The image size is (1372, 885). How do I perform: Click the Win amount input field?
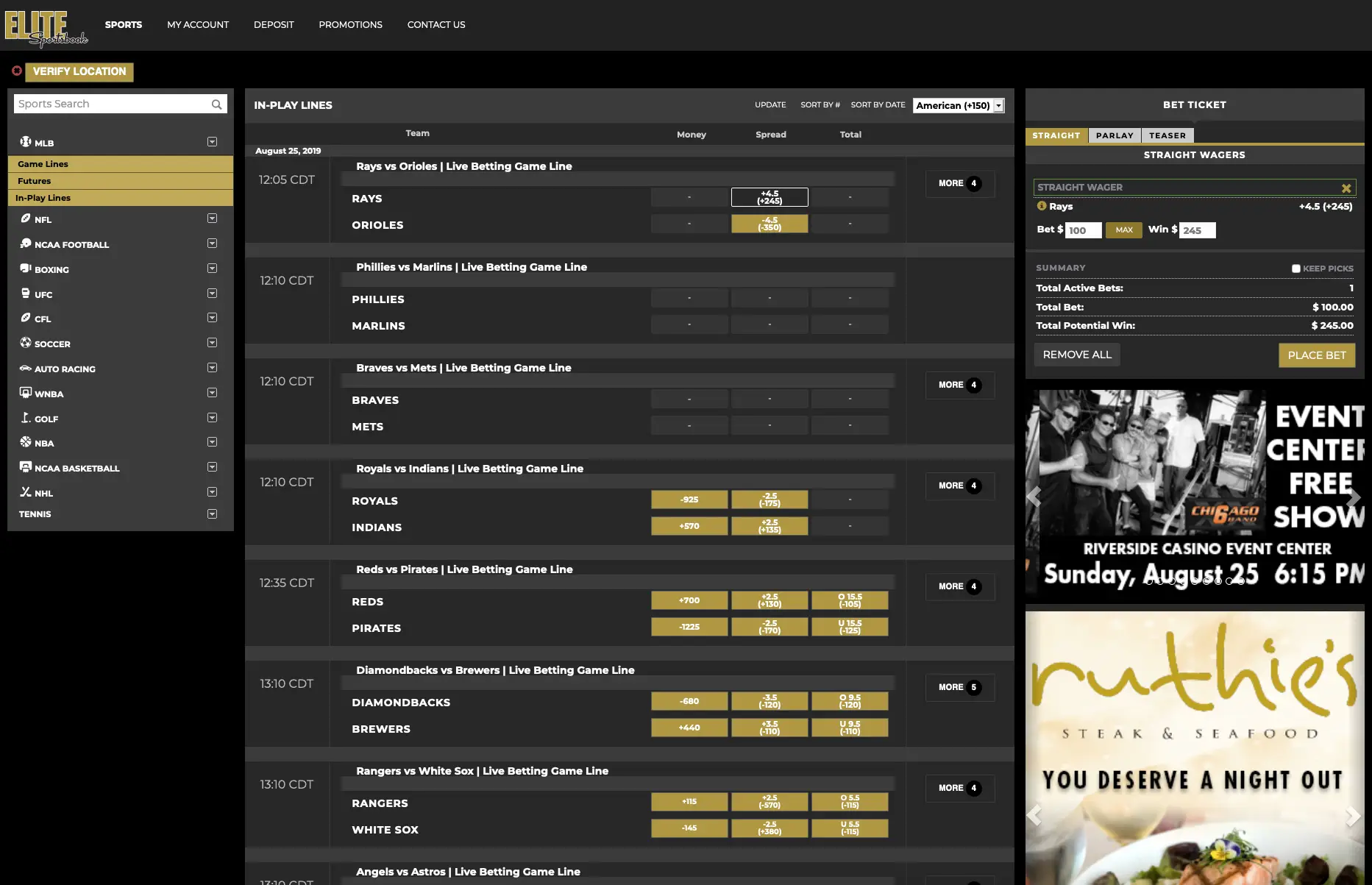click(1198, 230)
